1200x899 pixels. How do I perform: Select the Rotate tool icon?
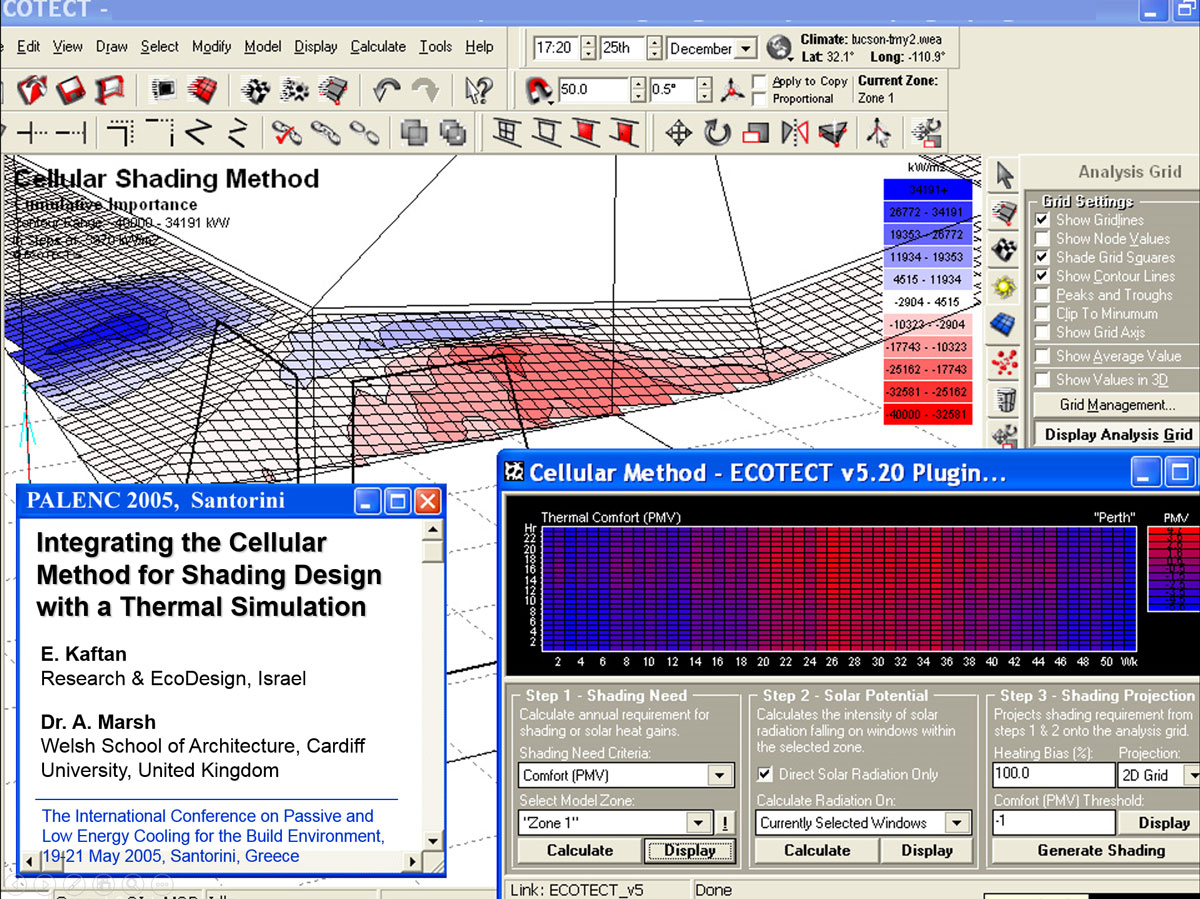pyautogui.click(x=716, y=132)
